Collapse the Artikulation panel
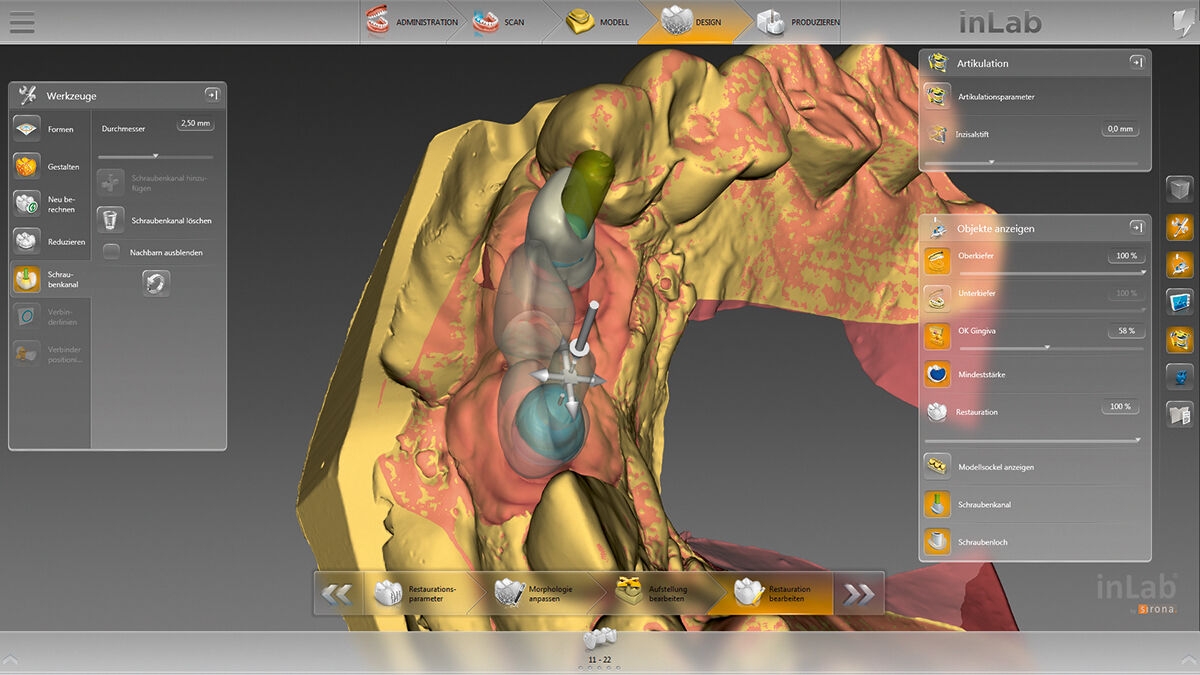The image size is (1200, 675). pos(1137,62)
